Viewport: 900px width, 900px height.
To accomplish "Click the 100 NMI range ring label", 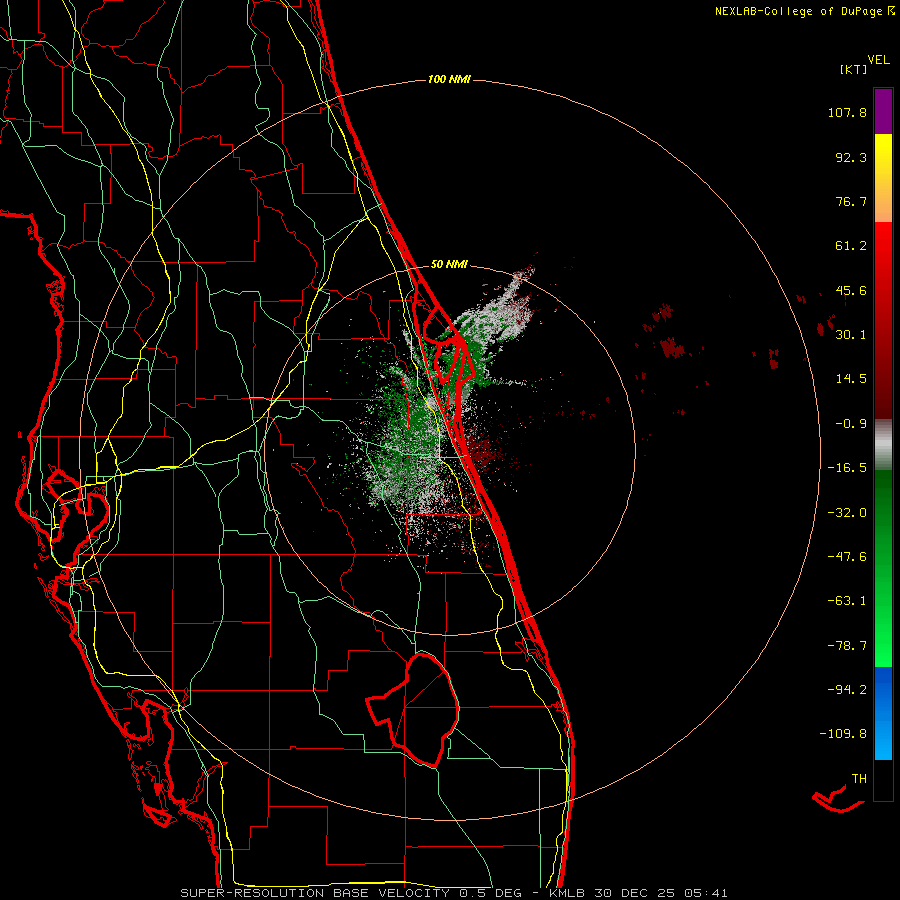I will (449, 79).
